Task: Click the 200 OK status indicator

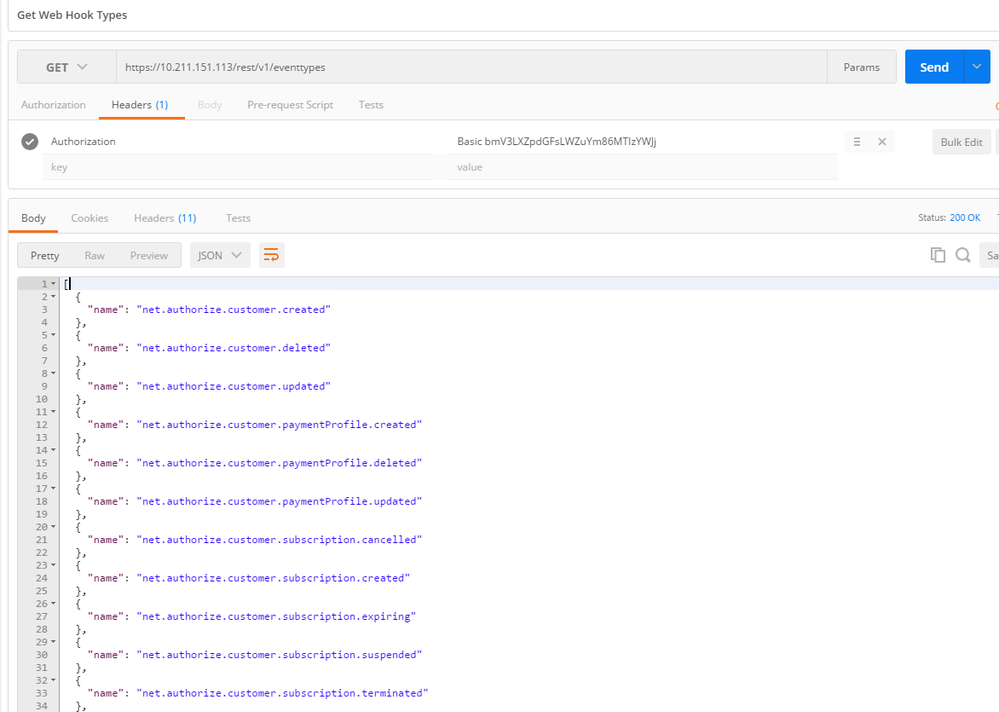Action: [x=964, y=217]
